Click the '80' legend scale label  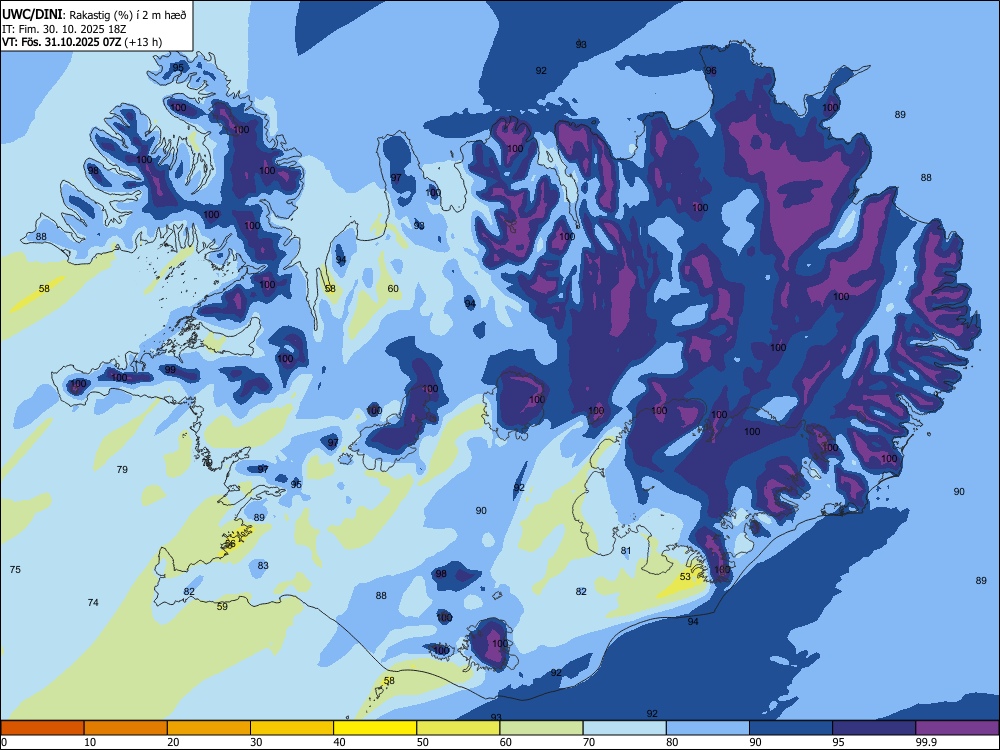tap(672, 742)
